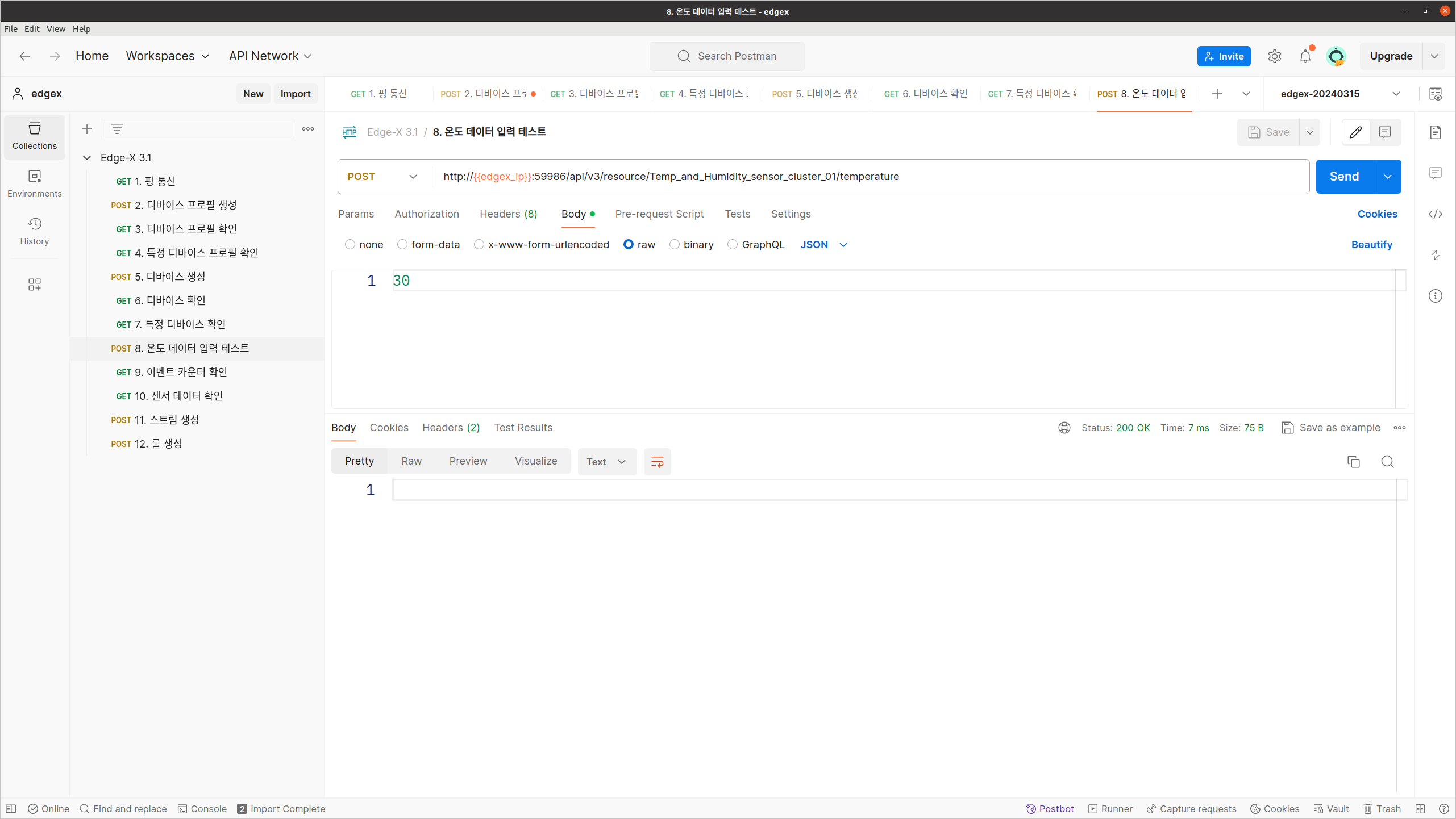Open the configure workspace sidebar icon
The height and width of the screenshot is (819, 1456).
(x=35, y=285)
